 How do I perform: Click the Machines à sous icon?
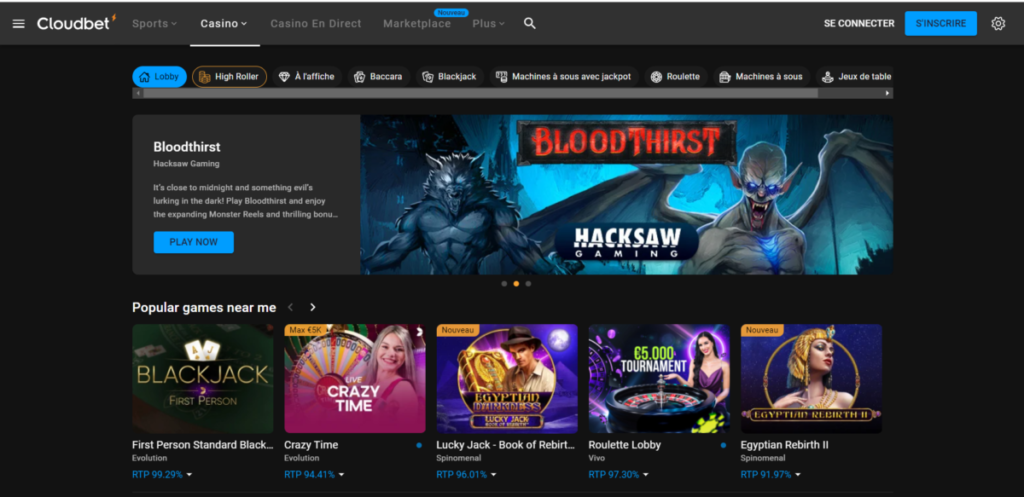pyautogui.click(x=724, y=77)
